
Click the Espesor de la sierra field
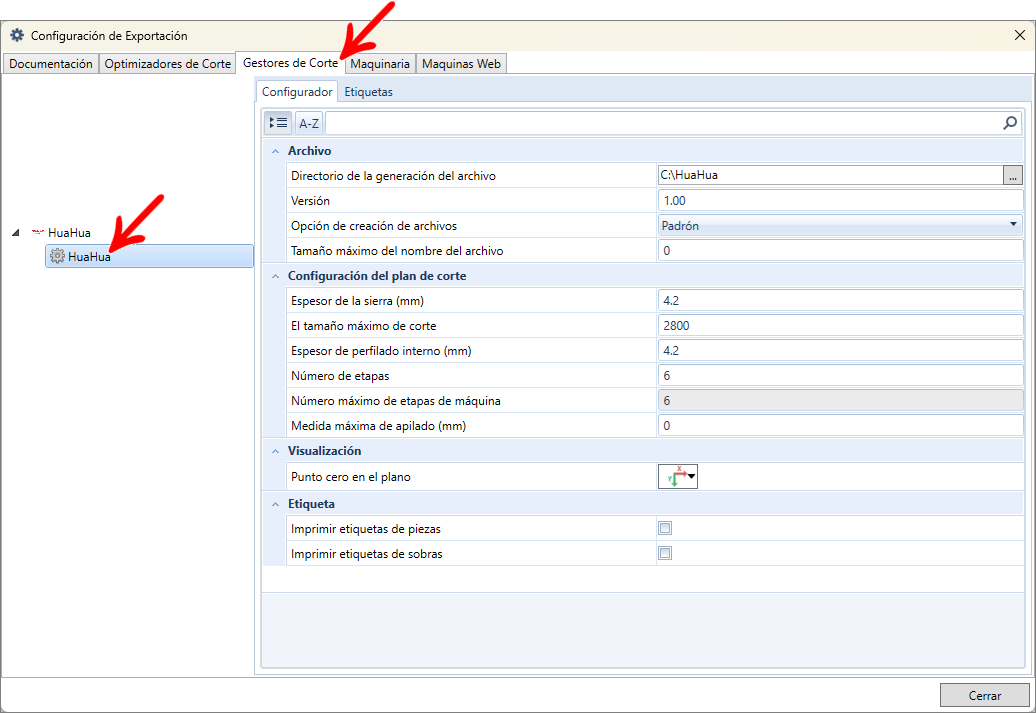(x=840, y=301)
